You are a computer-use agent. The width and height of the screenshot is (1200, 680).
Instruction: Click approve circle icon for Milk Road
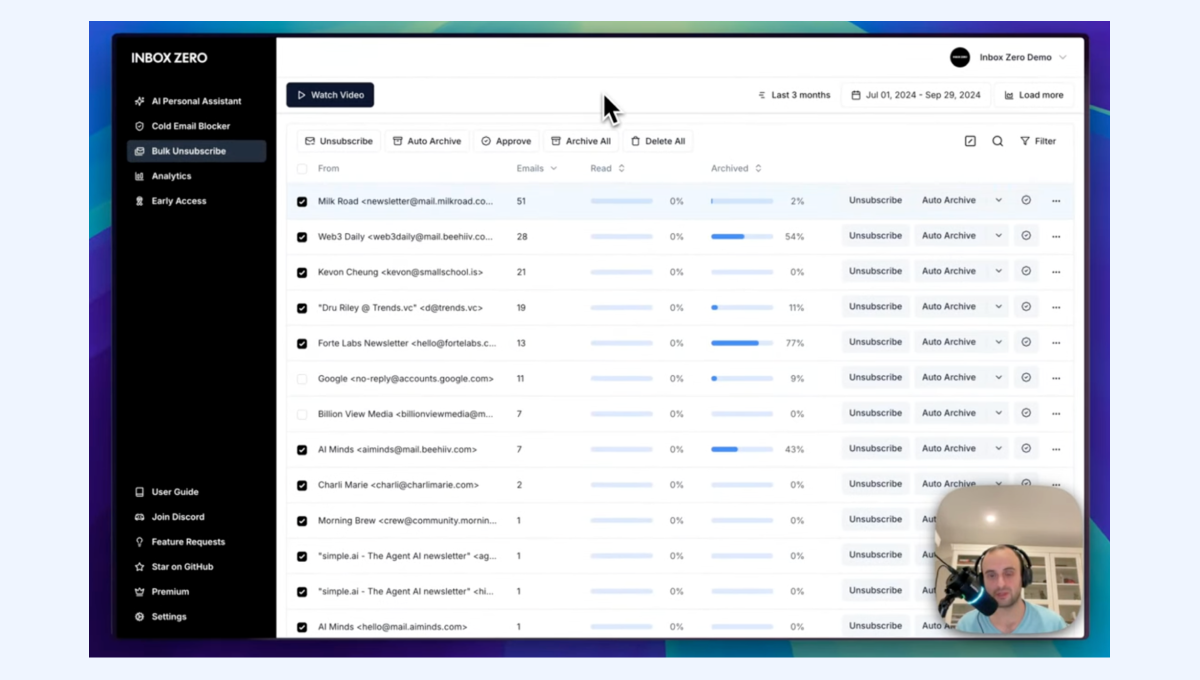point(1026,201)
